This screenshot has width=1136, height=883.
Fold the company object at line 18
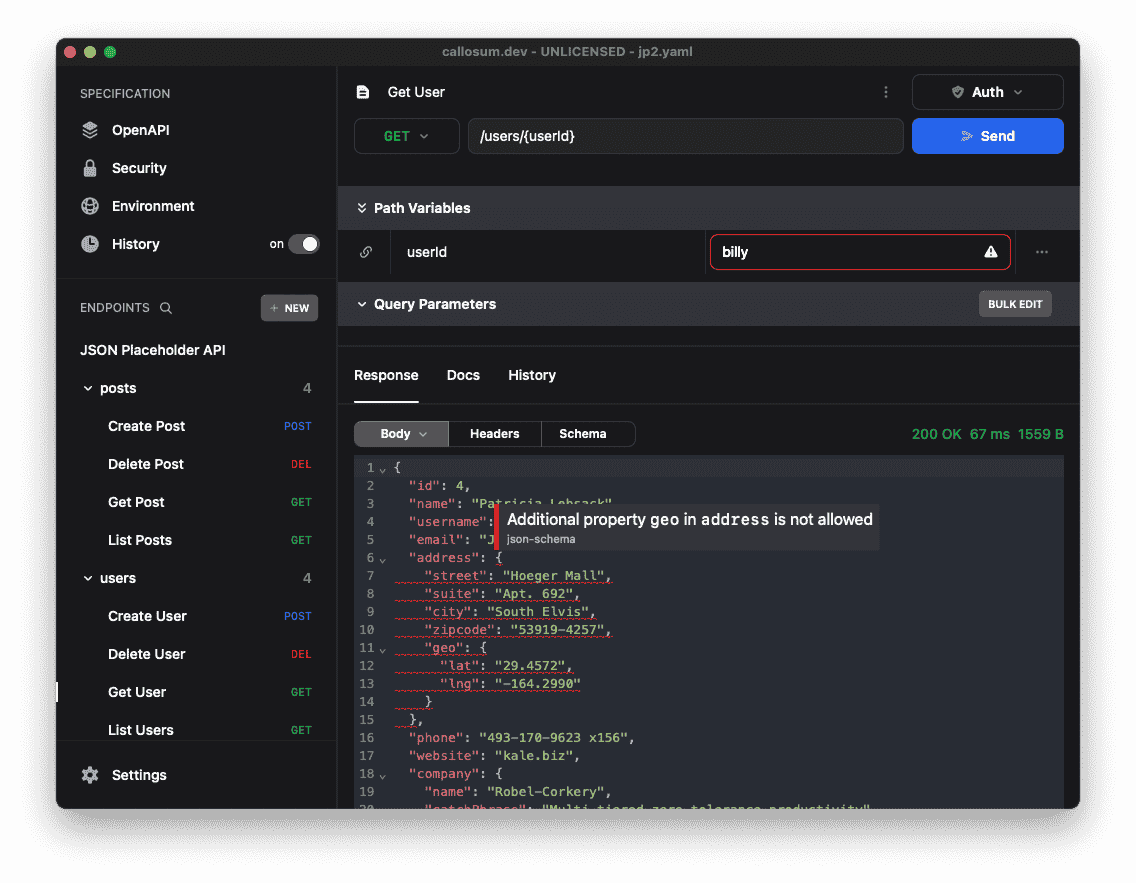coord(383,776)
